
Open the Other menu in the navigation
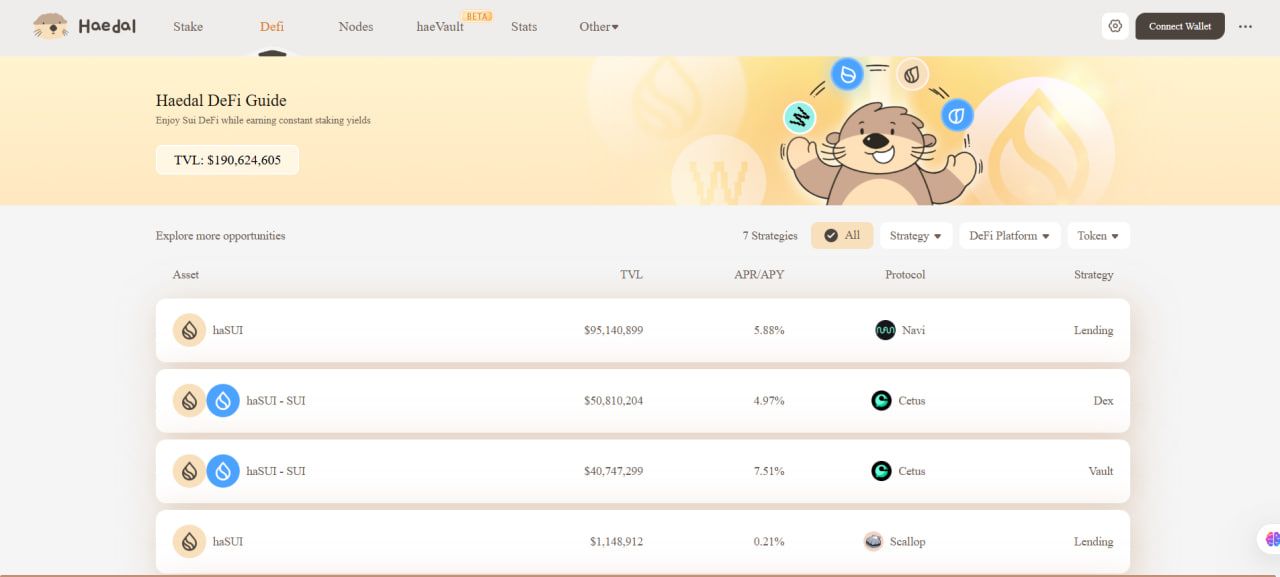(x=598, y=27)
